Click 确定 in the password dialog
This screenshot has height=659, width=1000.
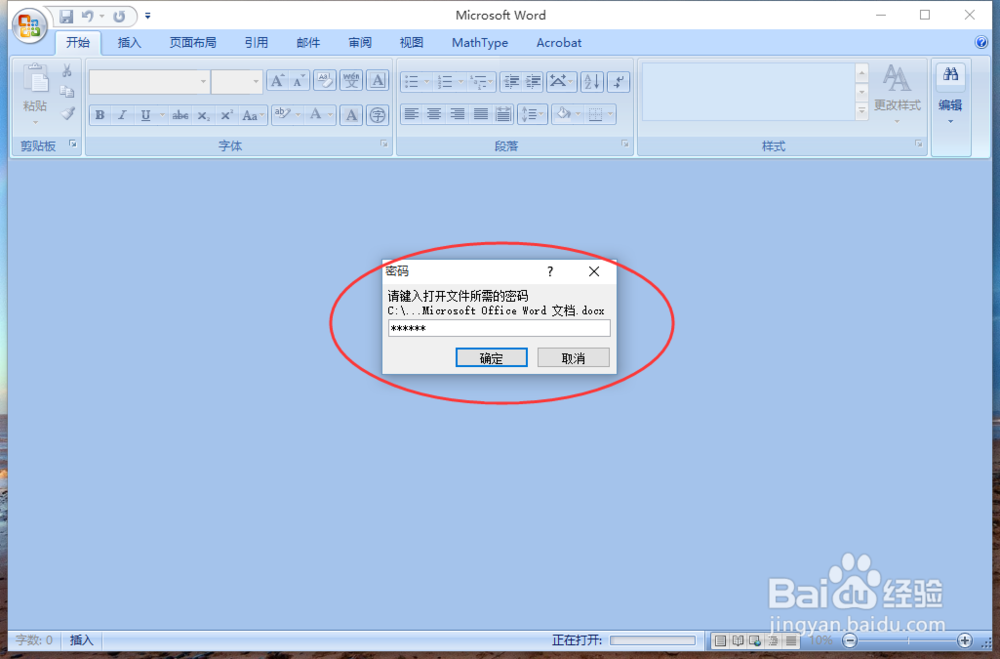pos(491,358)
